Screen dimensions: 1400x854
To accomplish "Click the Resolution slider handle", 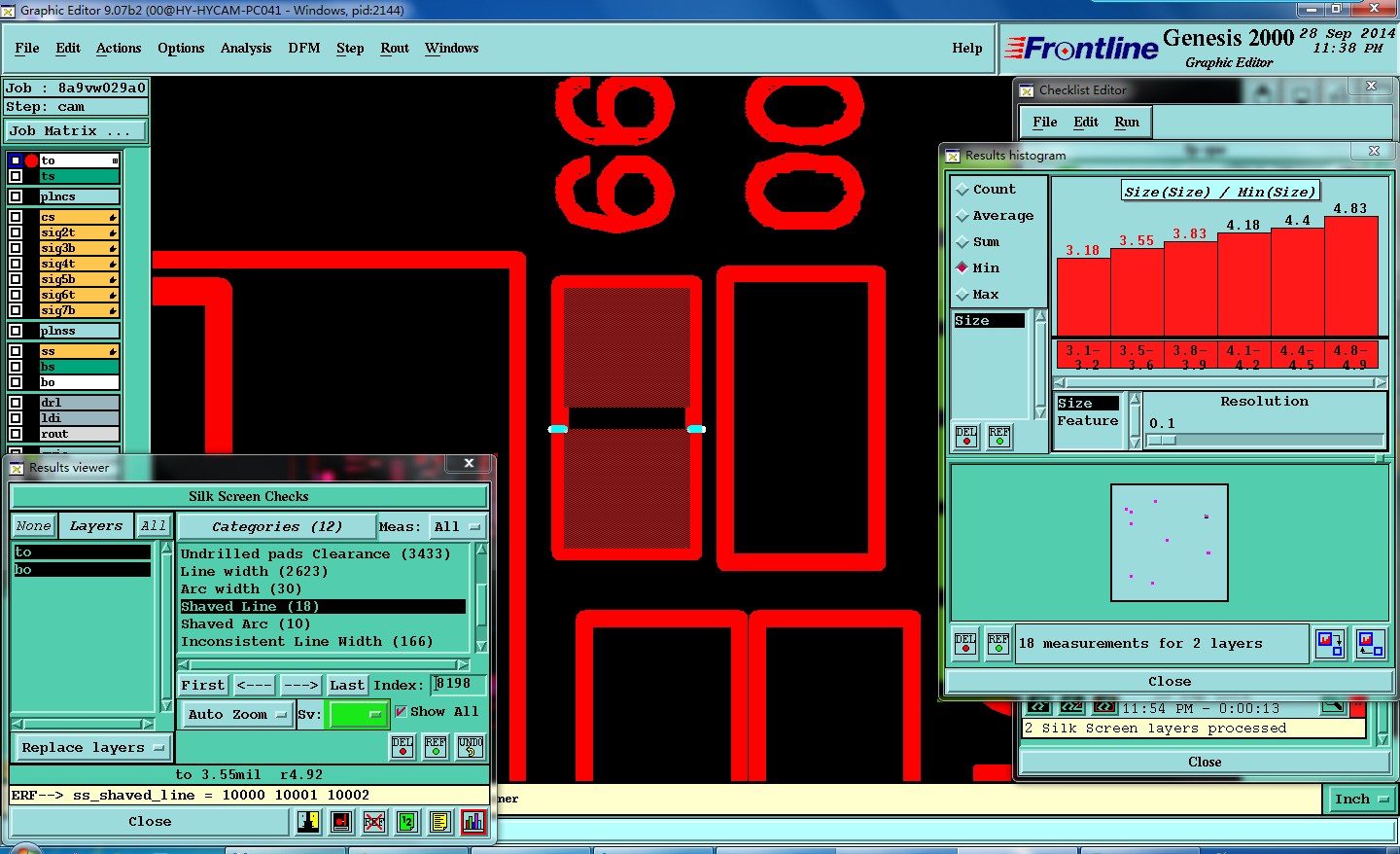I will 1162,440.
